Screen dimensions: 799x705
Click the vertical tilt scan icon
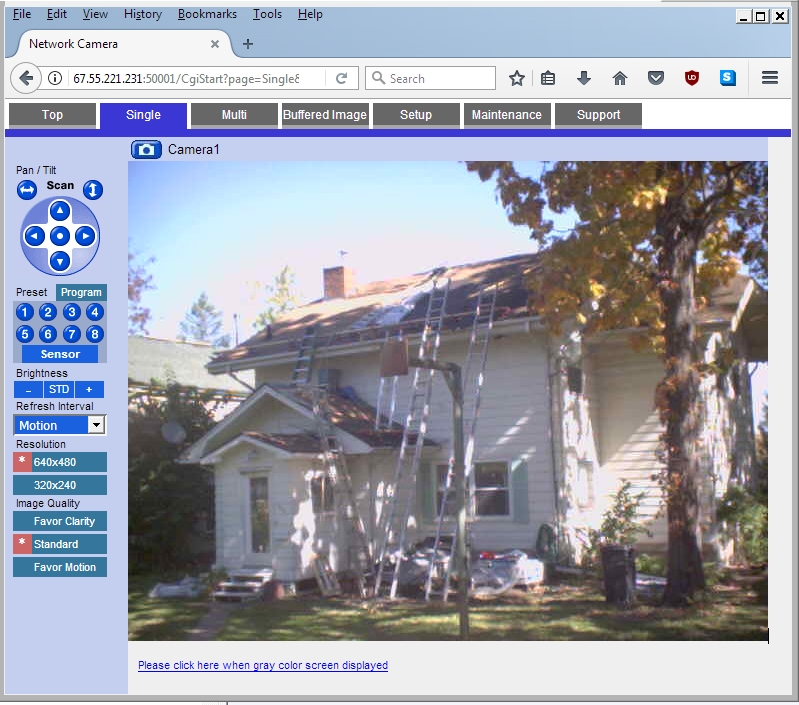(x=92, y=190)
